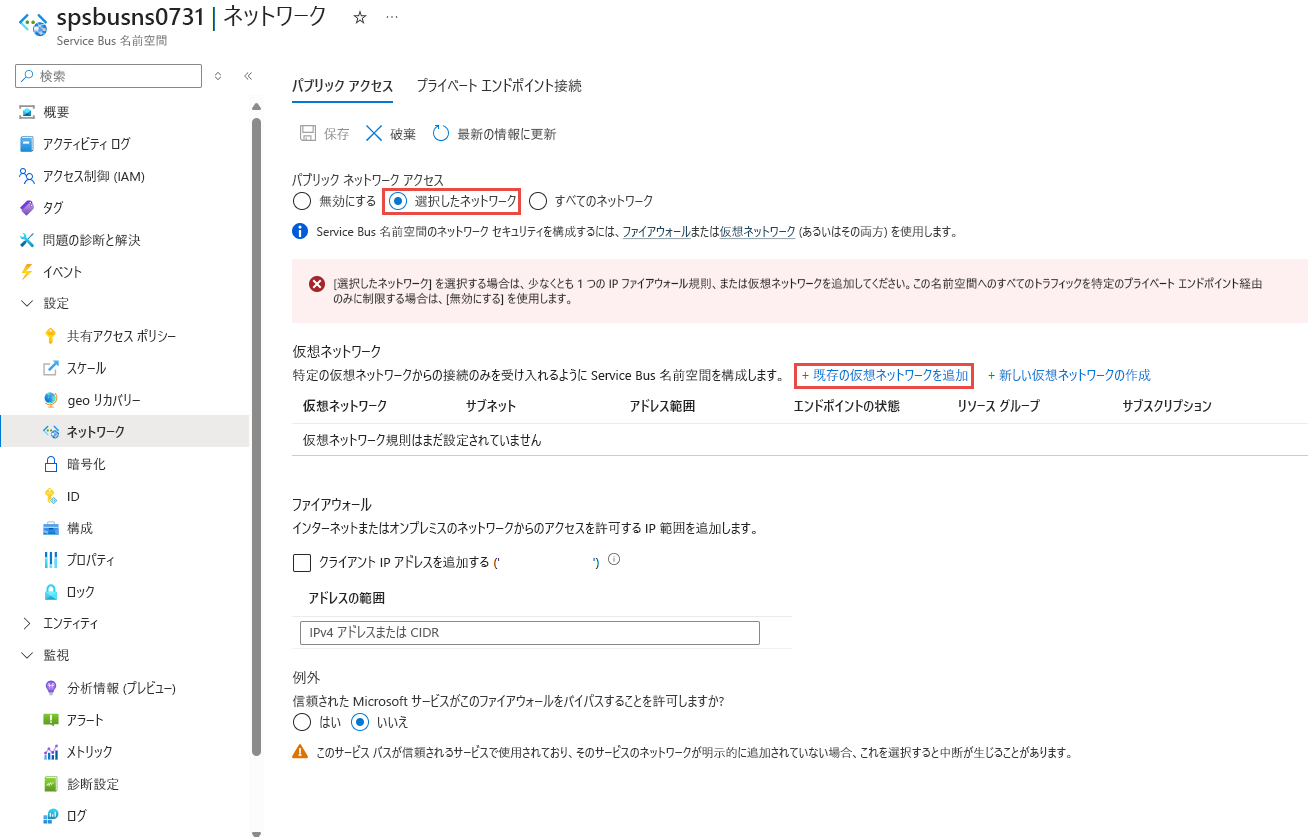Image resolution: width=1311 pixels, height=837 pixels.
Task: Select the すべてのネットワーク radio button
Action: [x=538, y=201]
